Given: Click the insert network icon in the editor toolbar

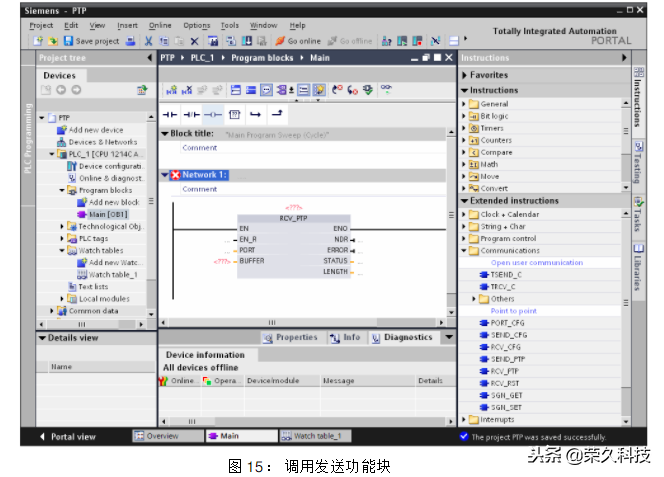Looking at the screenshot, I should tap(172, 90).
